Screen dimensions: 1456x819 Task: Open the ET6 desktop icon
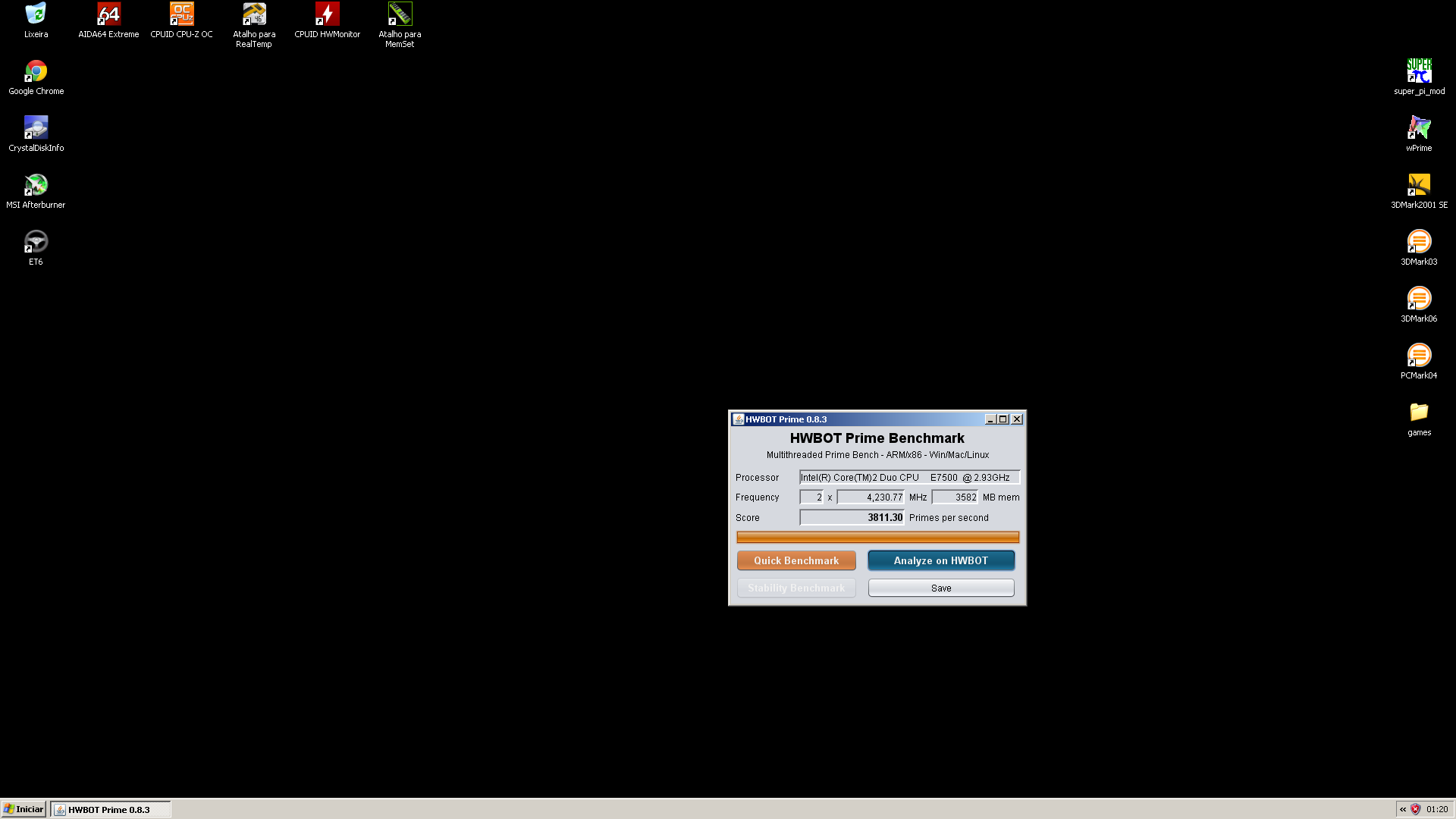(x=36, y=241)
